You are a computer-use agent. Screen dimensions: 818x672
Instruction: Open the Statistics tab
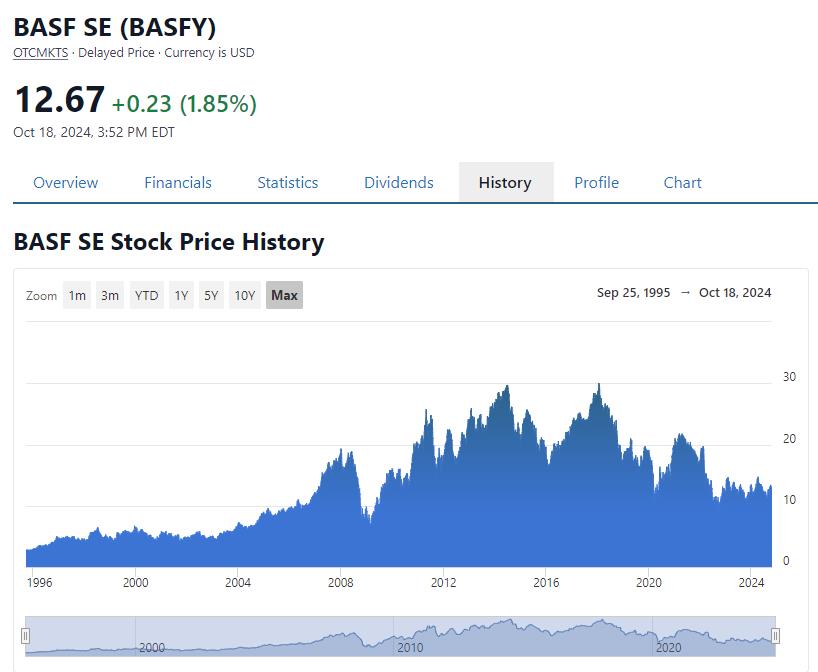(287, 182)
